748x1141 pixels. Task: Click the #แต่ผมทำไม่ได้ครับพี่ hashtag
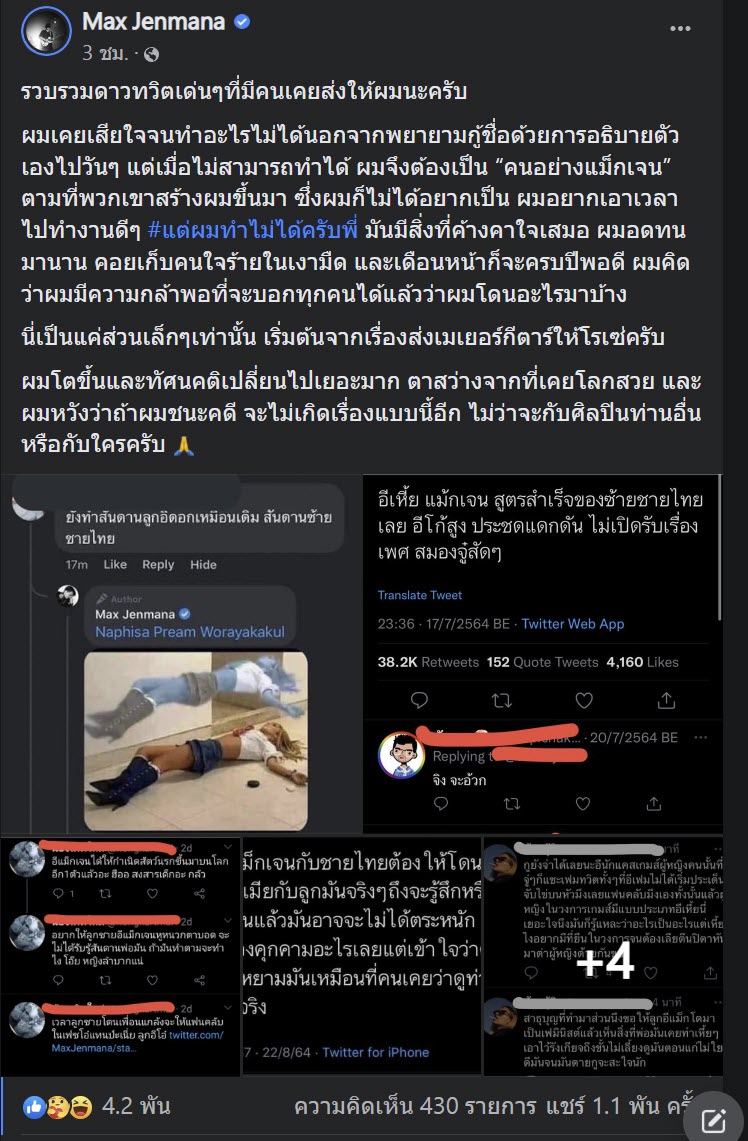252,231
